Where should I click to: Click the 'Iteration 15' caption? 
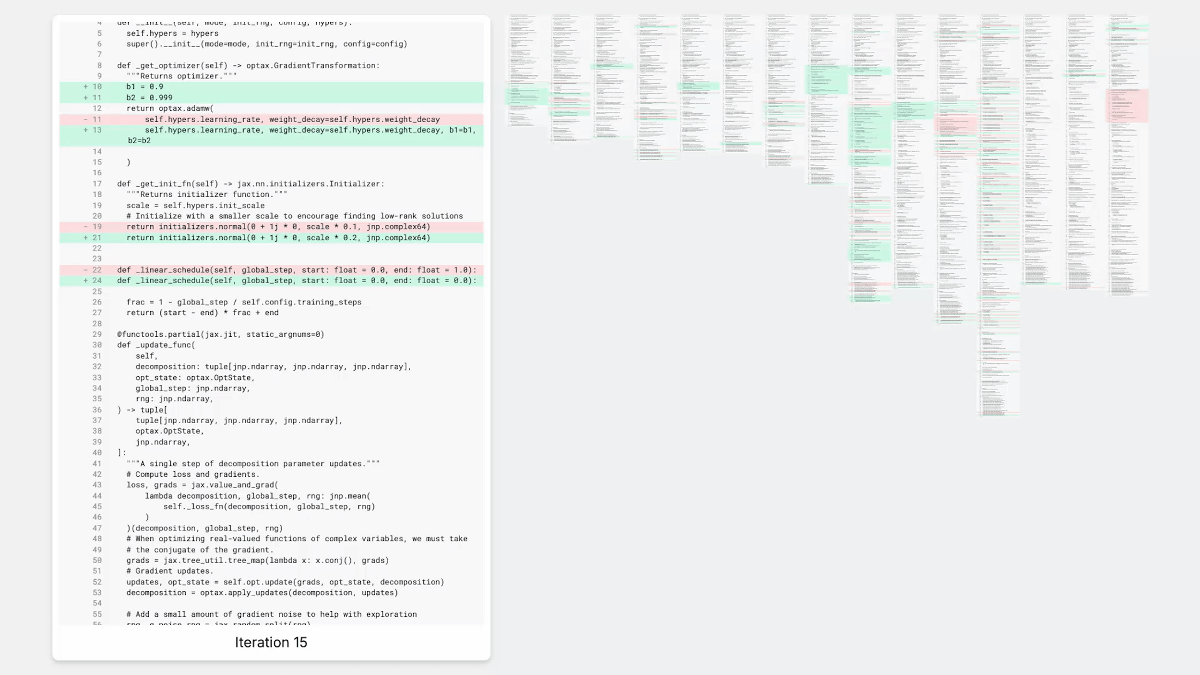pyautogui.click(x=271, y=642)
